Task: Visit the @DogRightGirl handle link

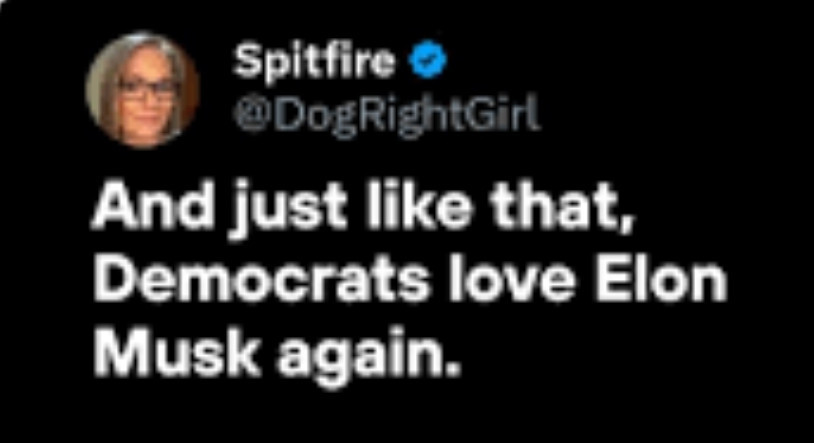Action: (387, 113)
